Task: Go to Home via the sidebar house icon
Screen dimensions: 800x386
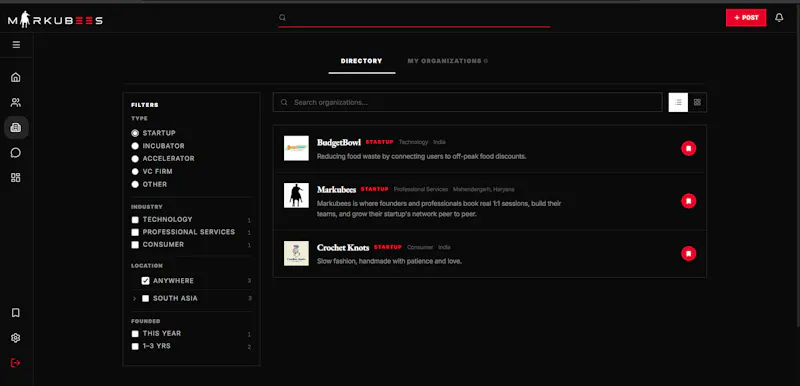Action: pyautogui.click(x=16, y=78)
